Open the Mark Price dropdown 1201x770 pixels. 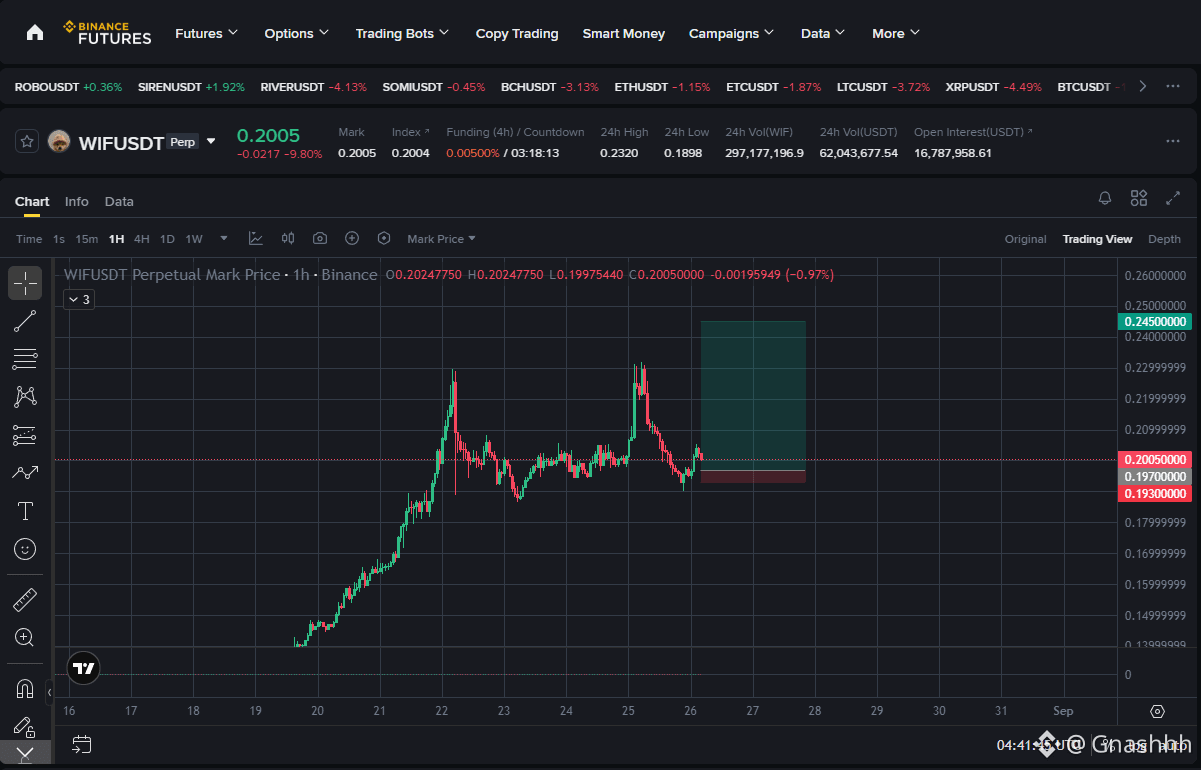(x=441, y=239)
